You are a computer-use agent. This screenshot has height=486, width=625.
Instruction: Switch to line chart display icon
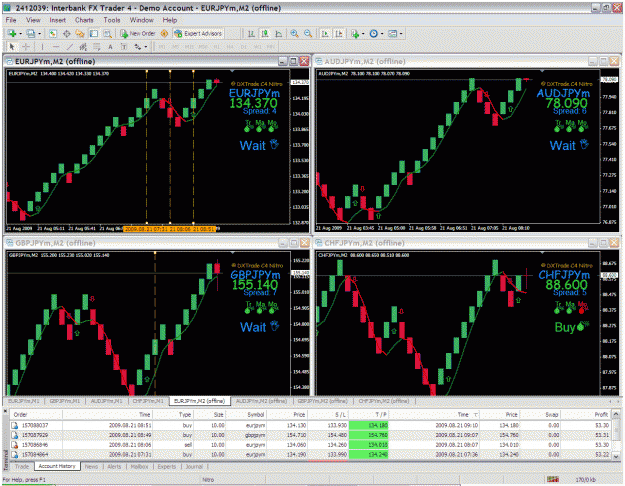click(x=278, y=33)
